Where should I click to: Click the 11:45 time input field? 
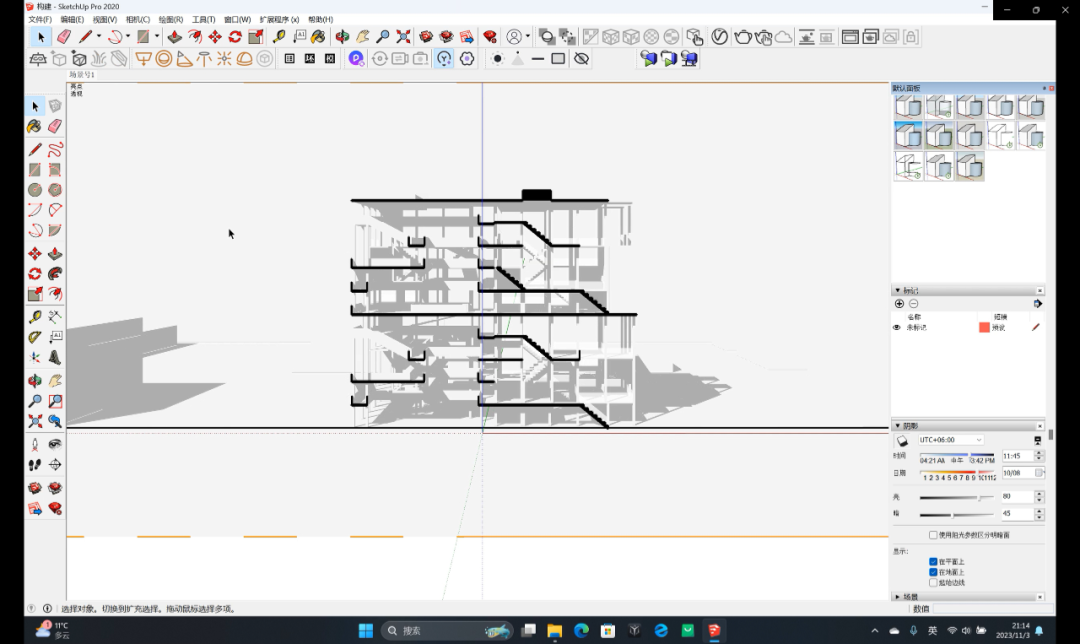[1018, 456]
